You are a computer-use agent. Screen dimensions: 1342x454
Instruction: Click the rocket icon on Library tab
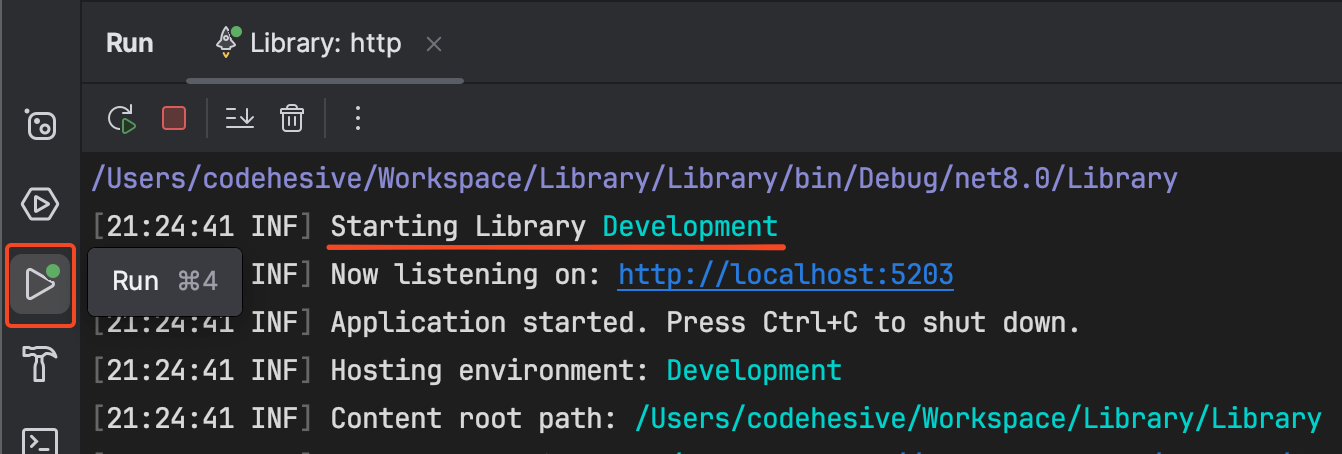227,43
